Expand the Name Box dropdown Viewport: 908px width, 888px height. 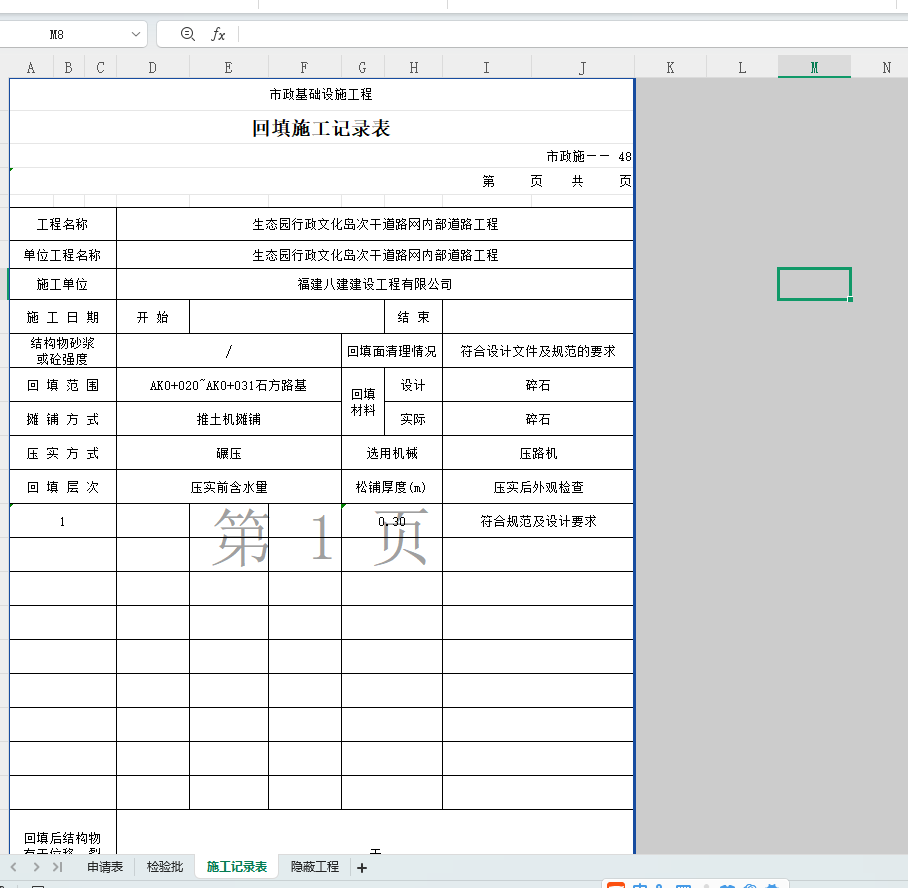tap(136, 34)
